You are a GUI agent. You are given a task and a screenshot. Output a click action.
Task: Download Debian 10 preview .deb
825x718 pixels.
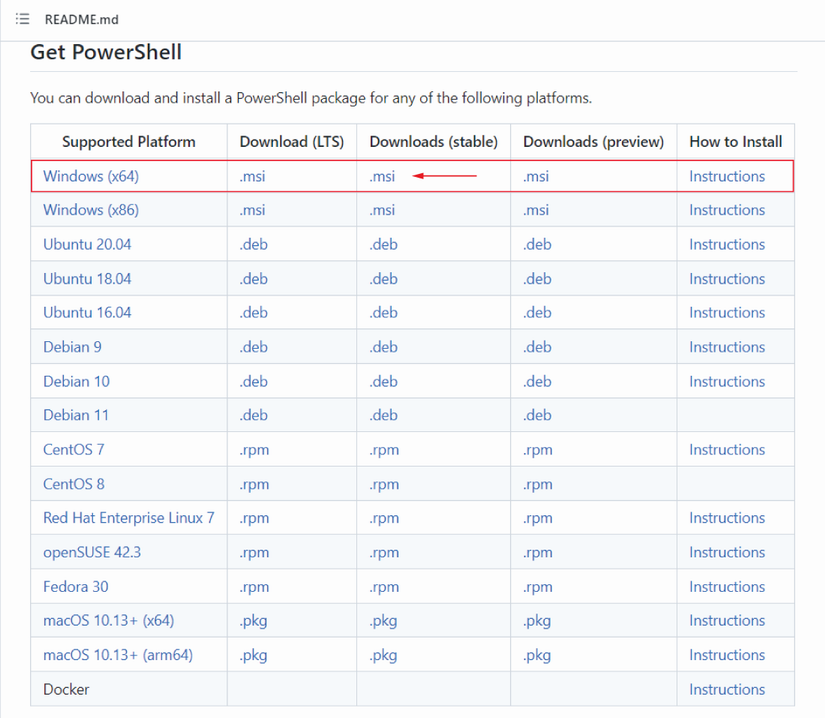[x=537, y=381]
